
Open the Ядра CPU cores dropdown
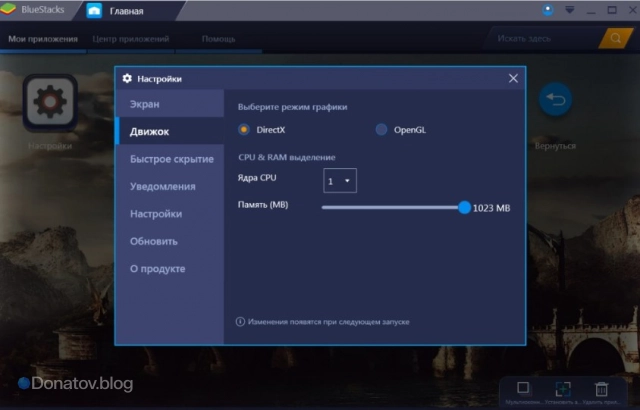pyautogui.click(x=340, y=180)
